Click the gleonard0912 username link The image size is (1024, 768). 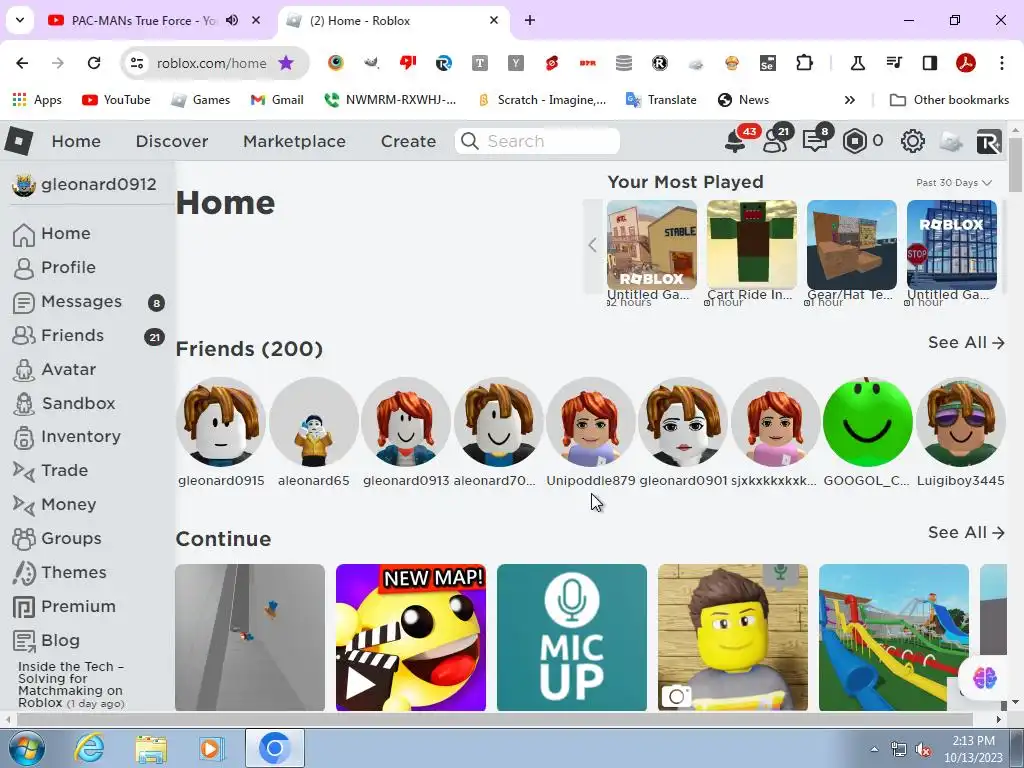pos(99,184)
